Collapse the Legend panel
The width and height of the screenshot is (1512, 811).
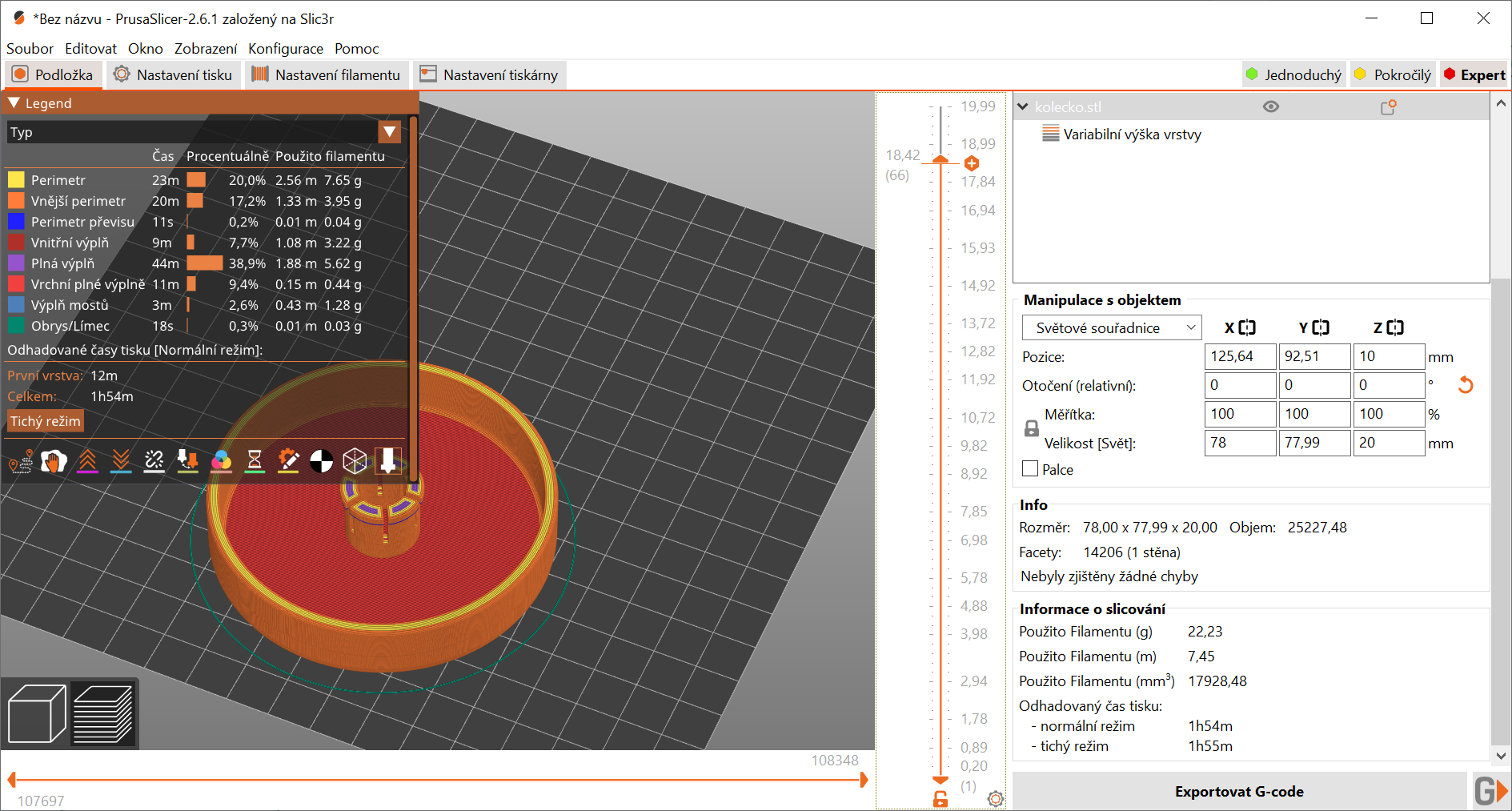[x=13, y=102]
